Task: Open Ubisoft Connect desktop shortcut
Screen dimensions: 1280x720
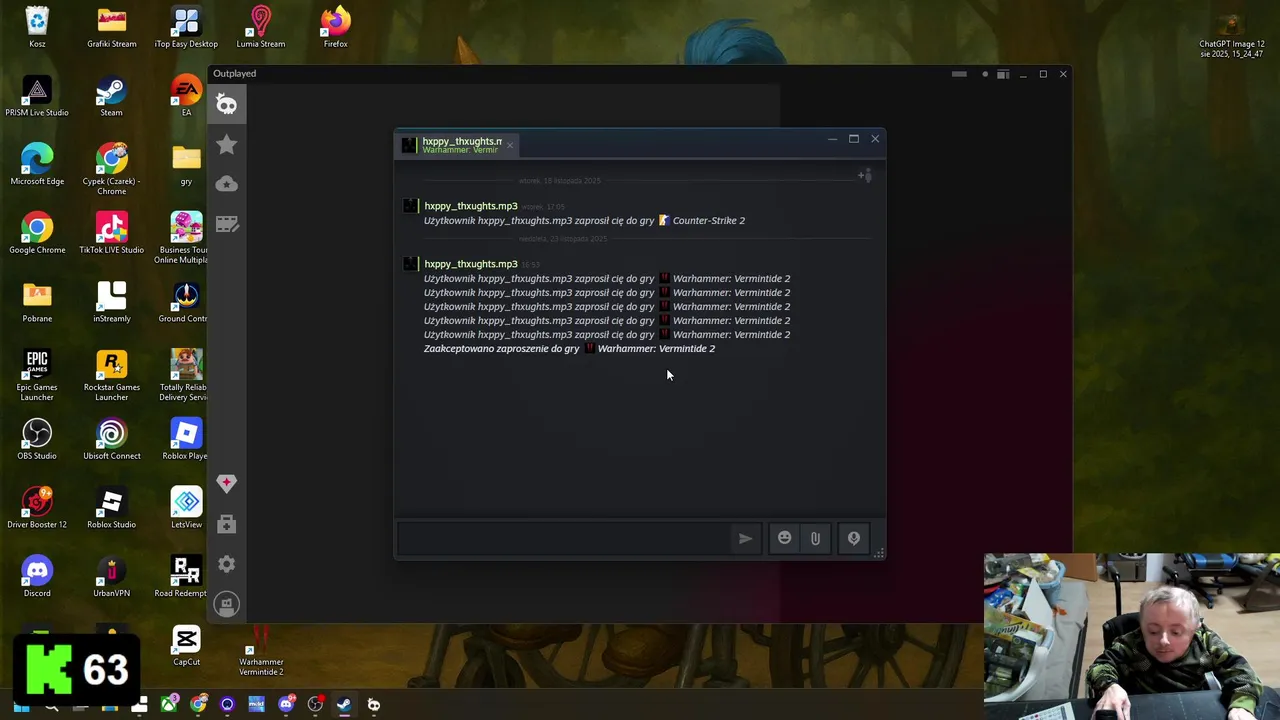Action: [x=111, y=440]
